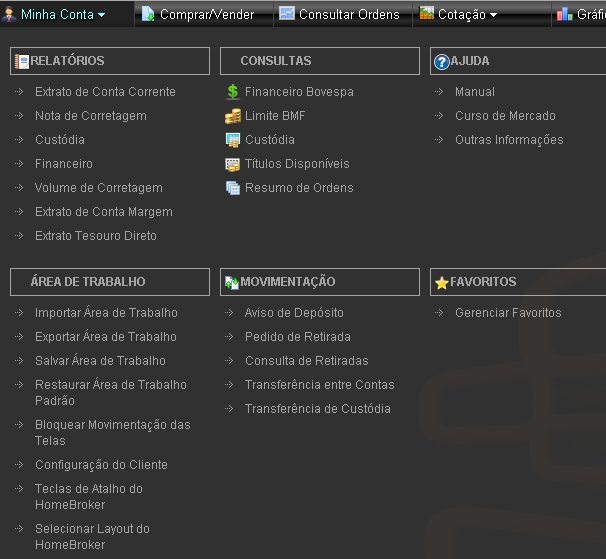The image size is (606, 559).
Task: Click the coins icon for Limite BMF
Action: [x=233, y=116]
